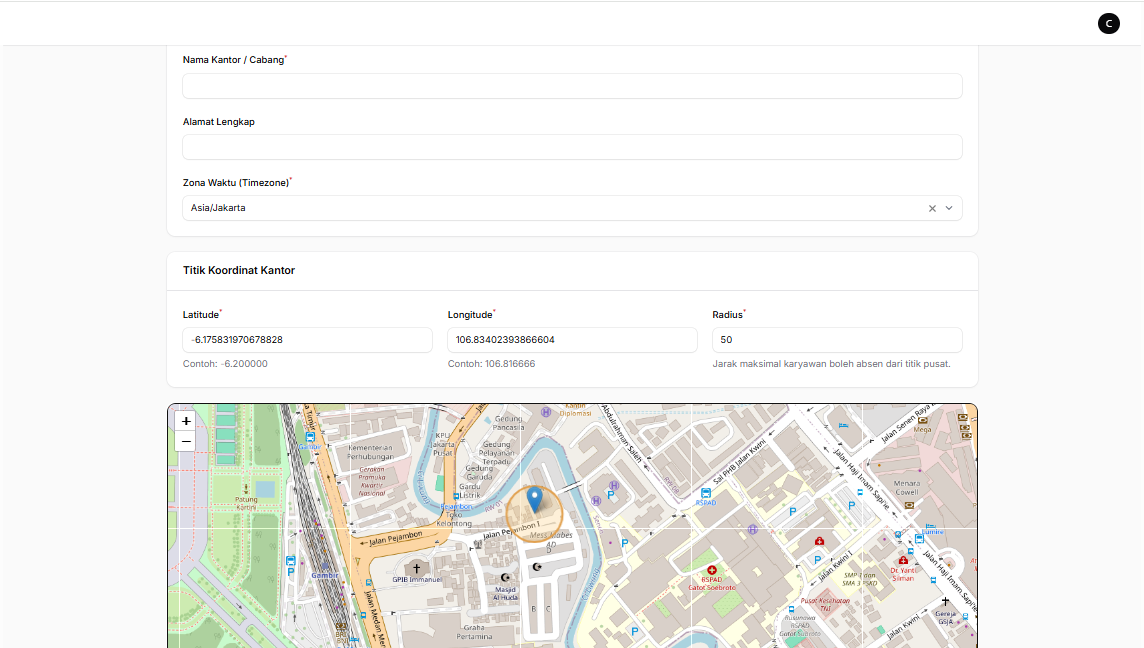The width and height of the screenshot is (1144, 648).
Task: Click the GPIB Immanuel church cross icon
Action: click(x=416, y=569)
